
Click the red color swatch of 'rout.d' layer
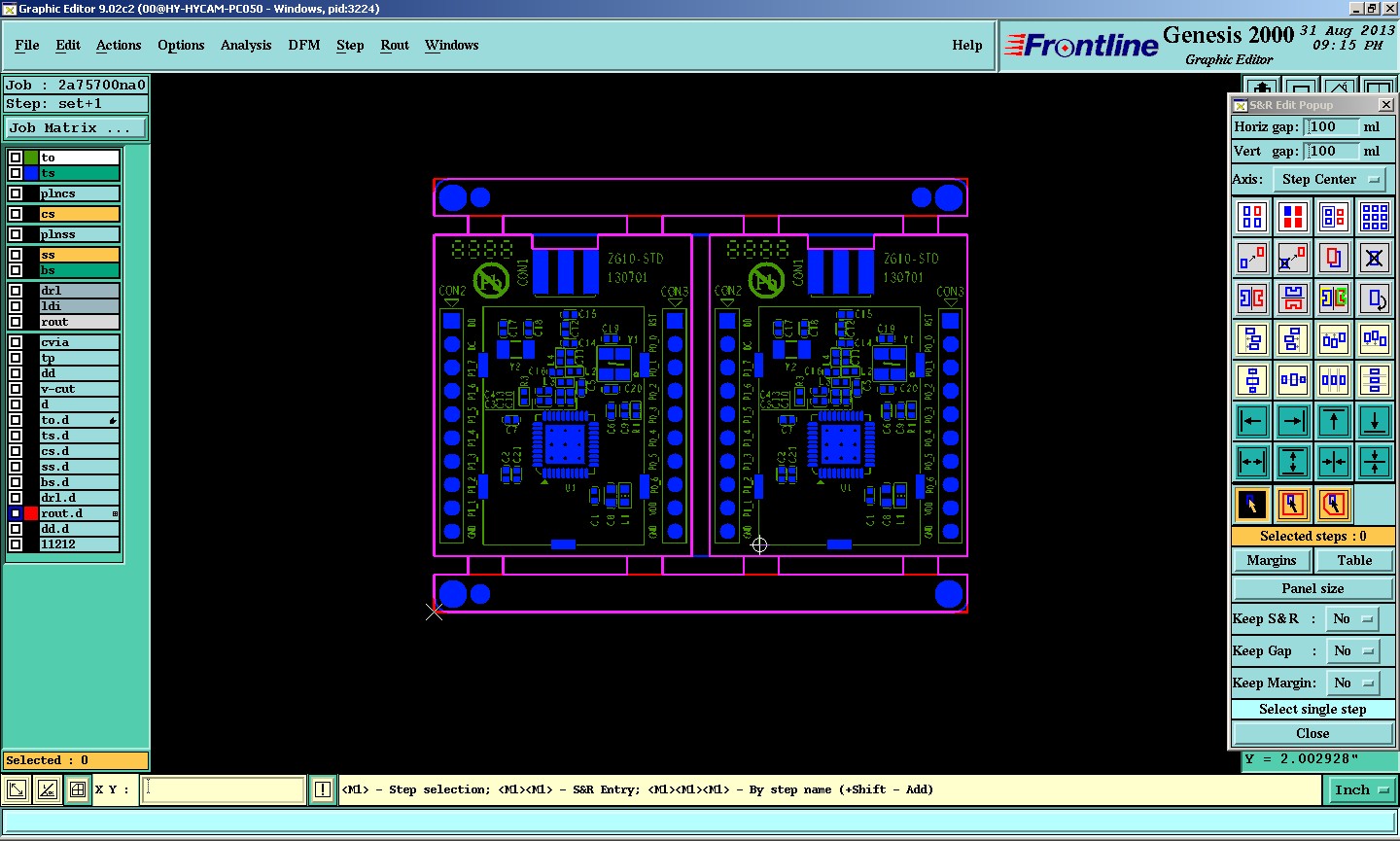pyautogui.click(x=31, y=513)
